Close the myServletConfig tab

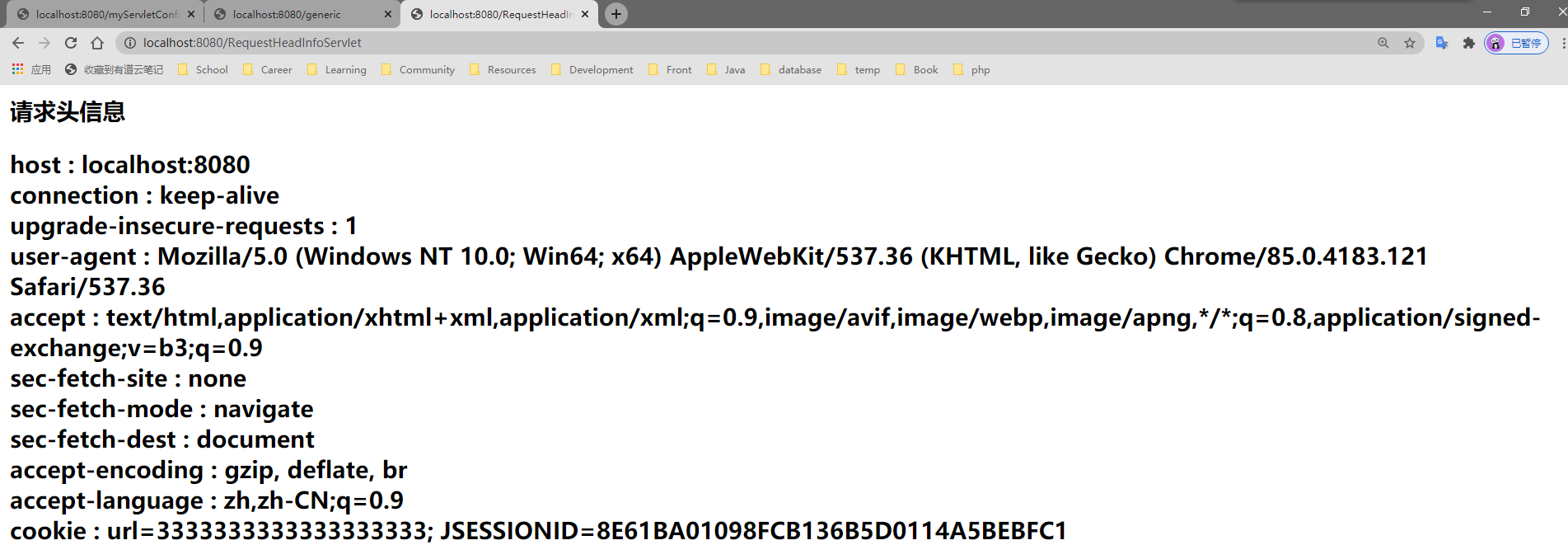[x=191, y=14]
